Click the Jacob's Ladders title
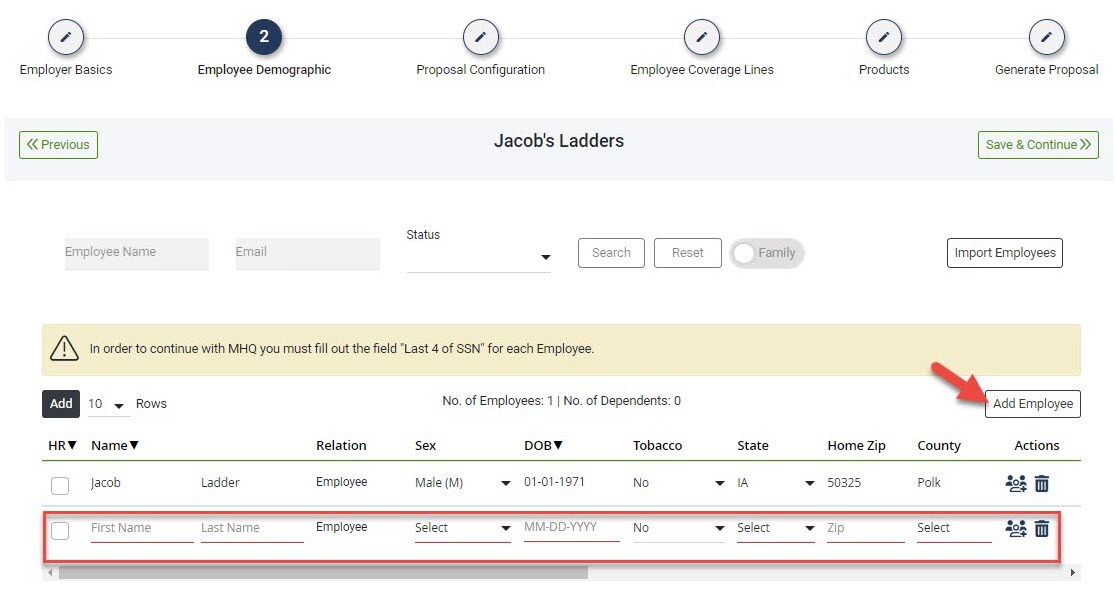Image resolution: width=1115 pixels, height=592 pixels. [559, 141]
